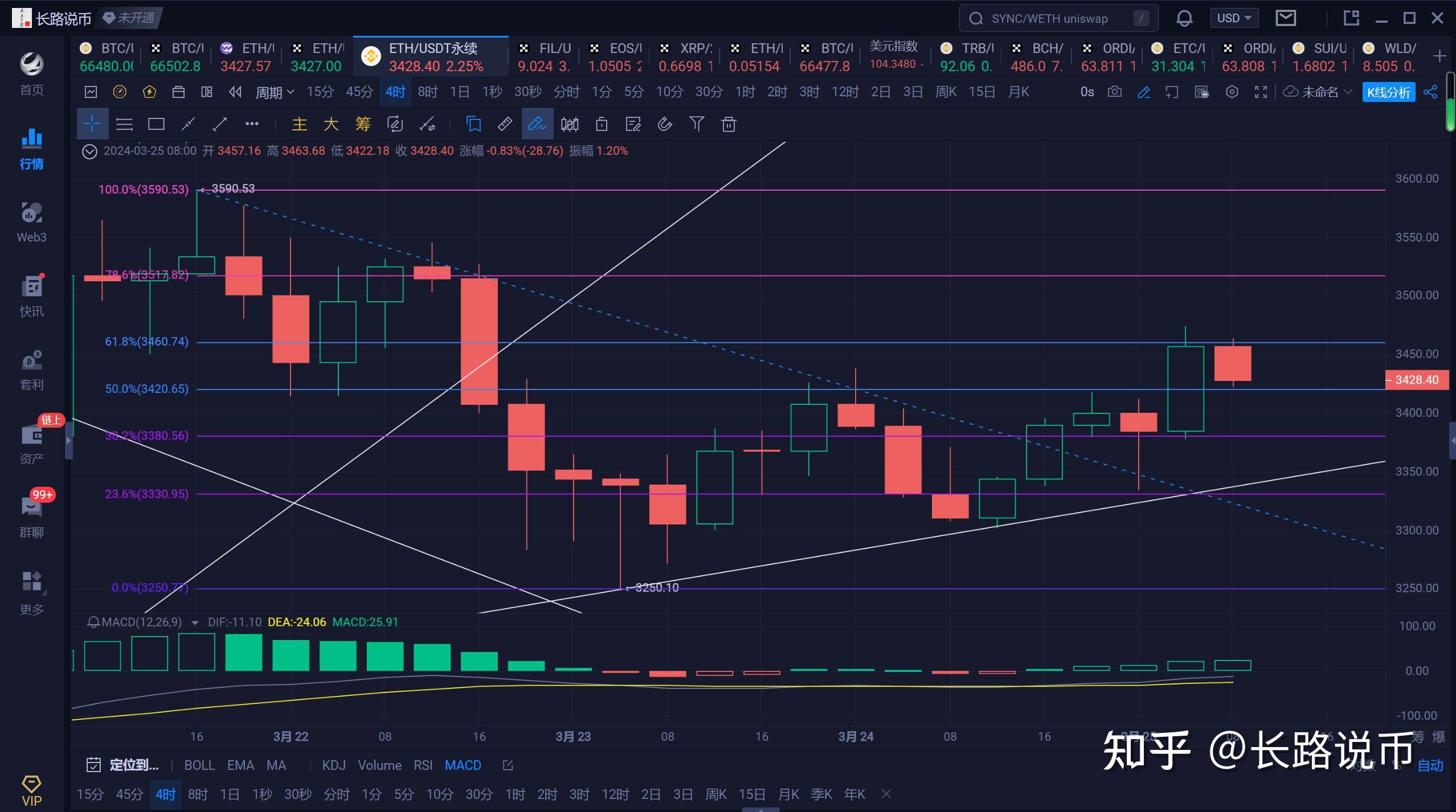1456x812 pixels.
Task: Select the 年K period button
Action: [x=854, y=794]
